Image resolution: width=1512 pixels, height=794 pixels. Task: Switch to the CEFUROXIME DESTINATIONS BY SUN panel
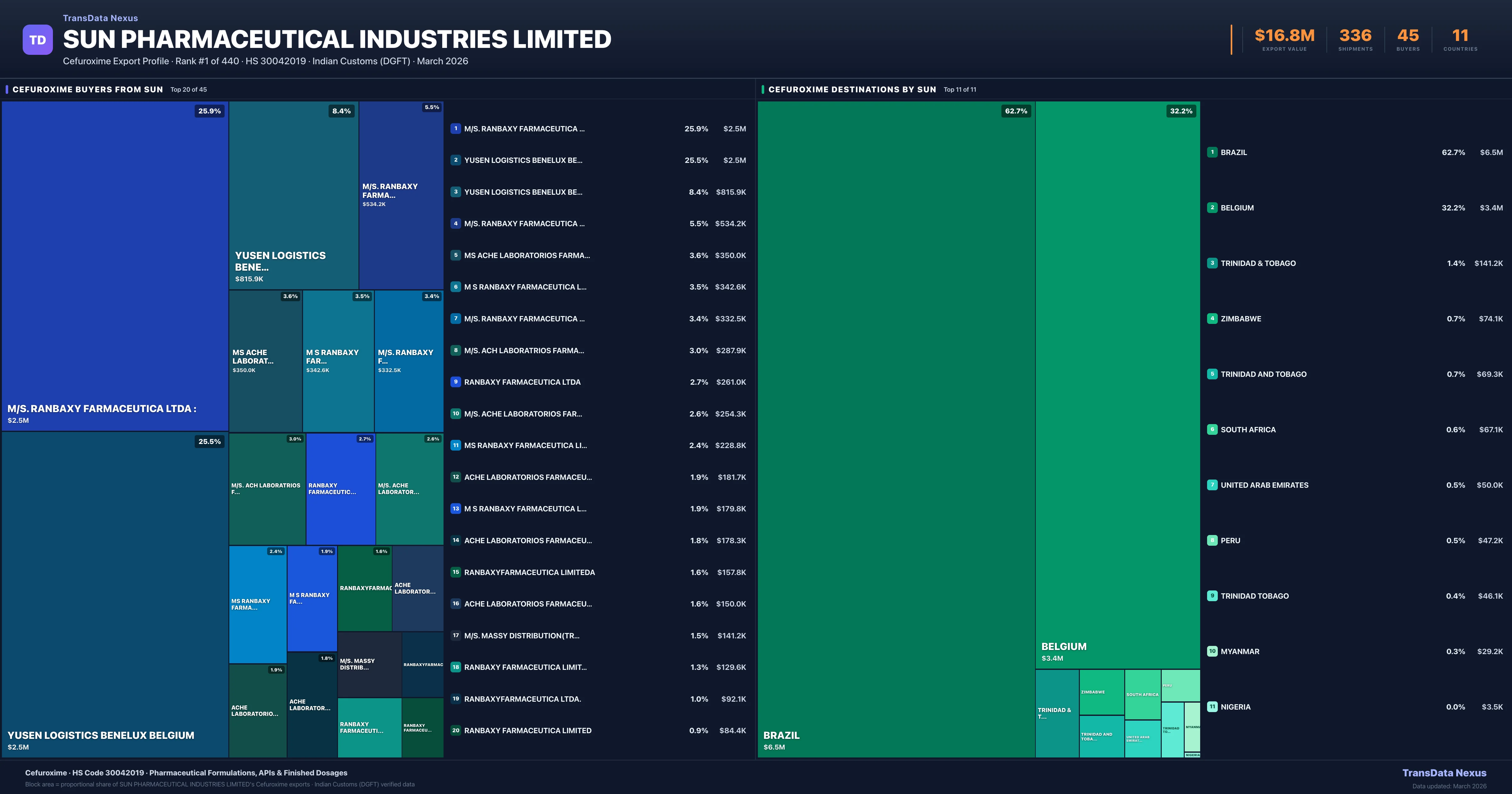[852, 89]
